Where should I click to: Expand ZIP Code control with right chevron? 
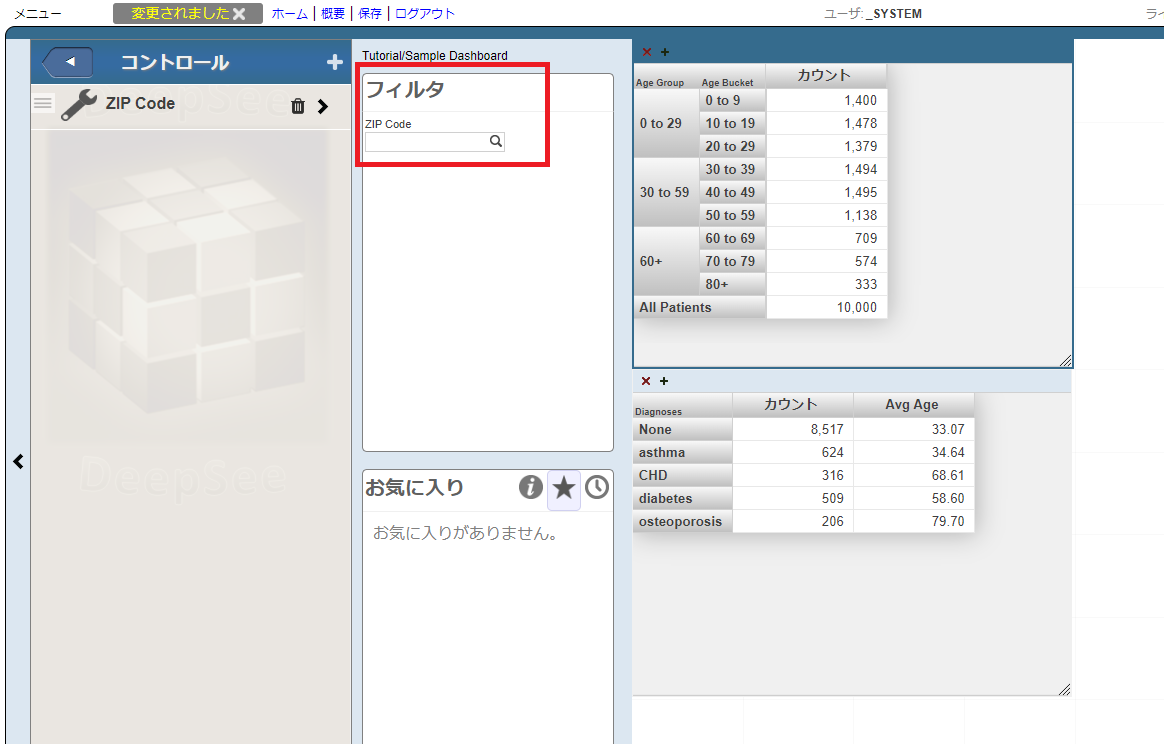[x=323, y=106]
